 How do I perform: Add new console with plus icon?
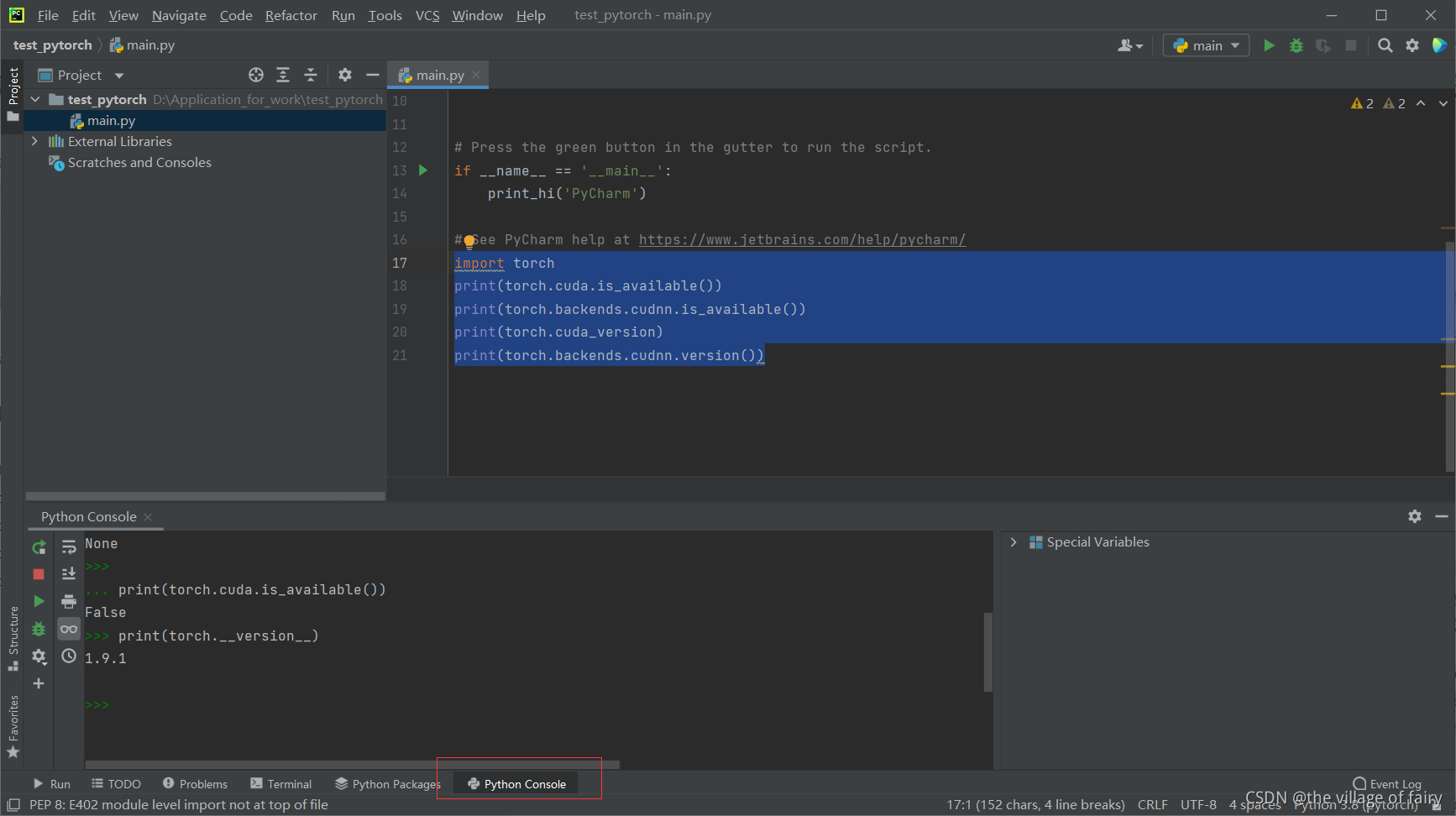(x=39, y=683)
